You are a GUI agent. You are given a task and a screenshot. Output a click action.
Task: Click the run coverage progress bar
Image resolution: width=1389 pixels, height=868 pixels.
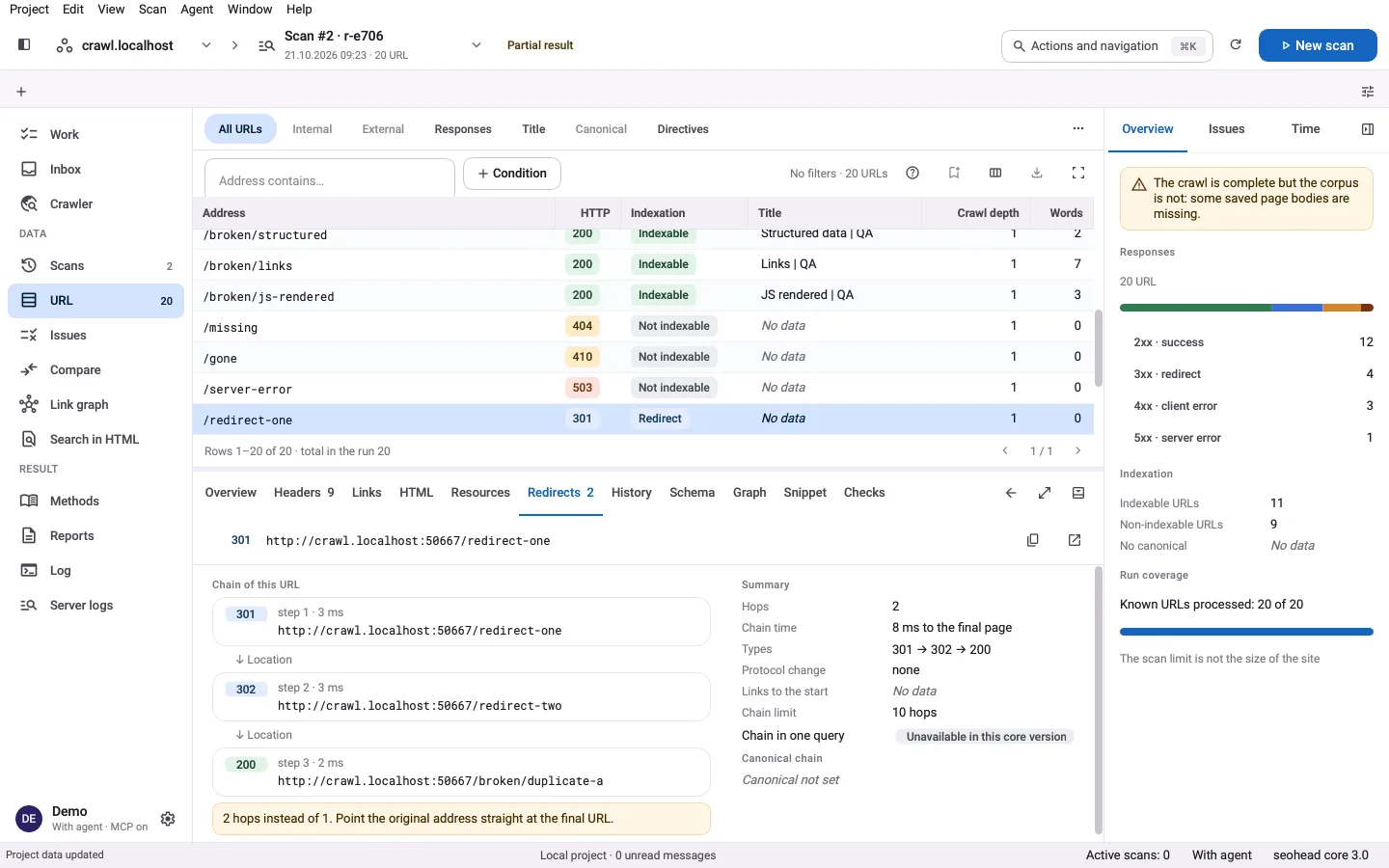(x=1246, y=632)
